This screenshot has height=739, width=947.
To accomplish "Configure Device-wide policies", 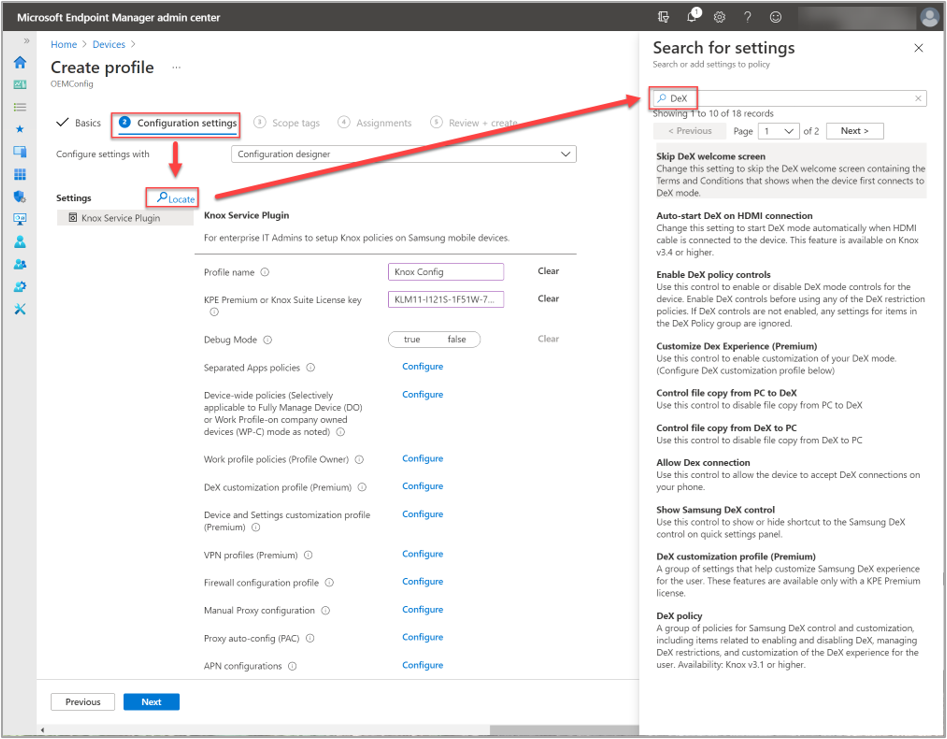I will (x=423, y=394).
